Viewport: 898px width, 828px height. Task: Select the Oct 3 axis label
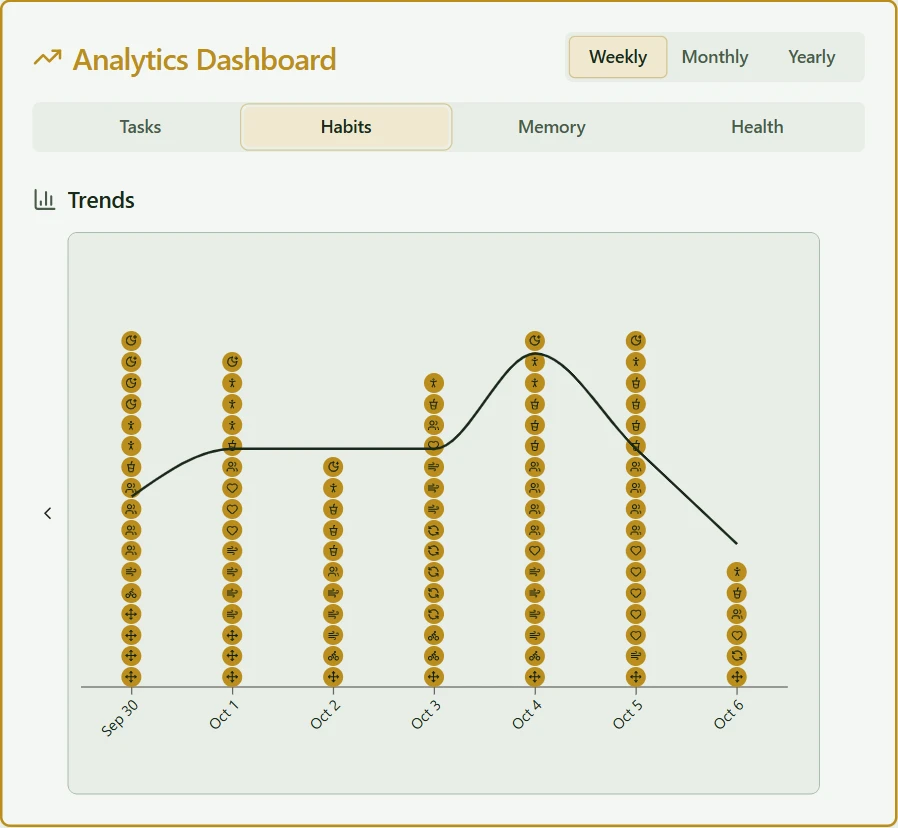pos(426,715)
